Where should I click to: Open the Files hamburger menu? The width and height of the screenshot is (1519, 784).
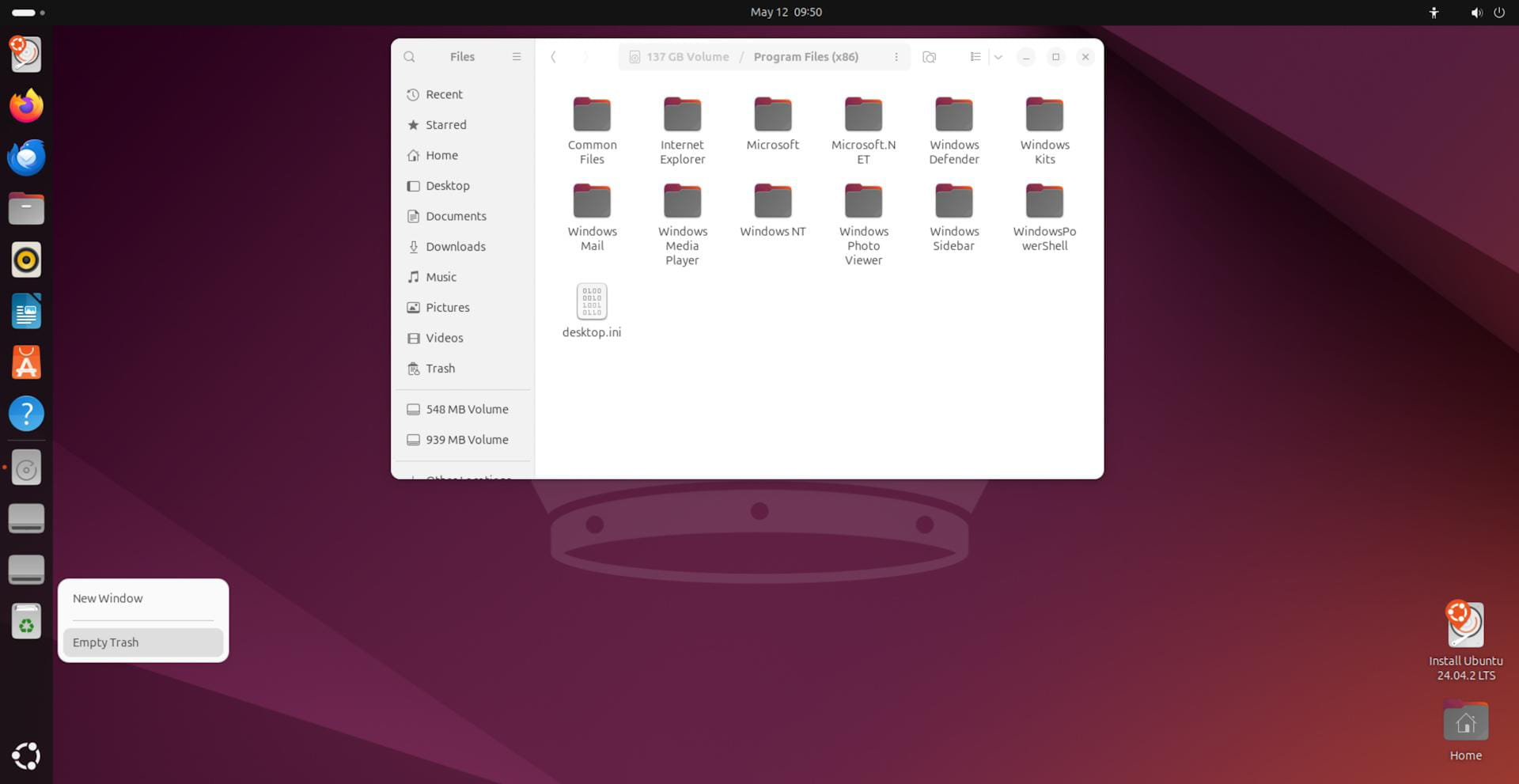(x=517, y=57)
